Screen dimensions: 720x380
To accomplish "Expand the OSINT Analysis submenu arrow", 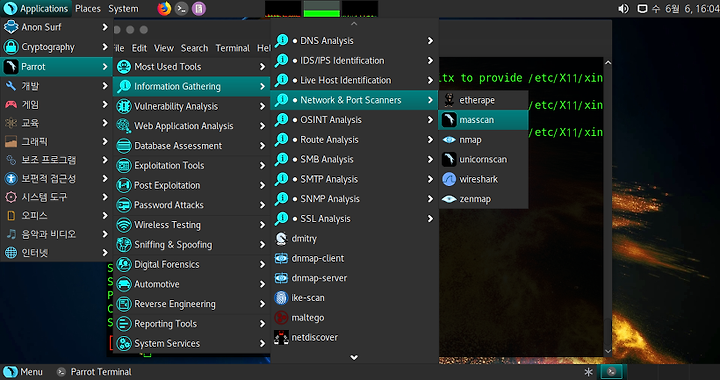I will pos(430,120).
